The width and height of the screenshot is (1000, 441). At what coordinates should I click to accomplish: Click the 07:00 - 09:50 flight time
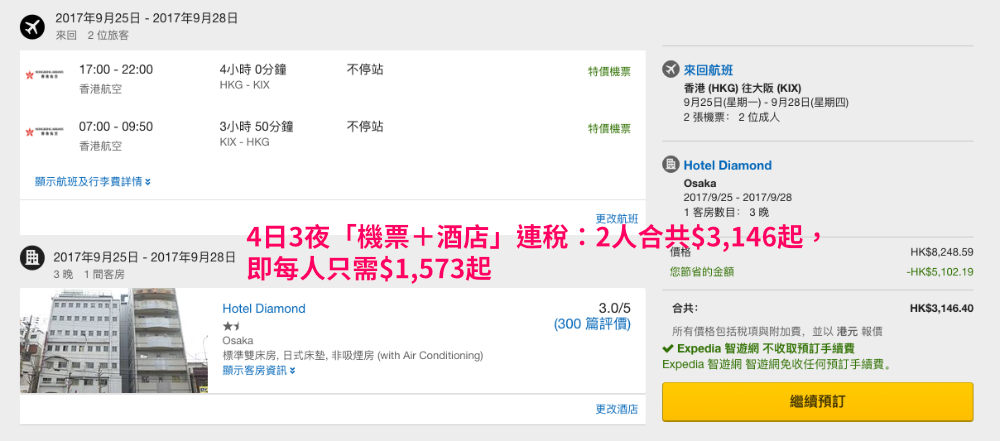click(x=116, y=126)
